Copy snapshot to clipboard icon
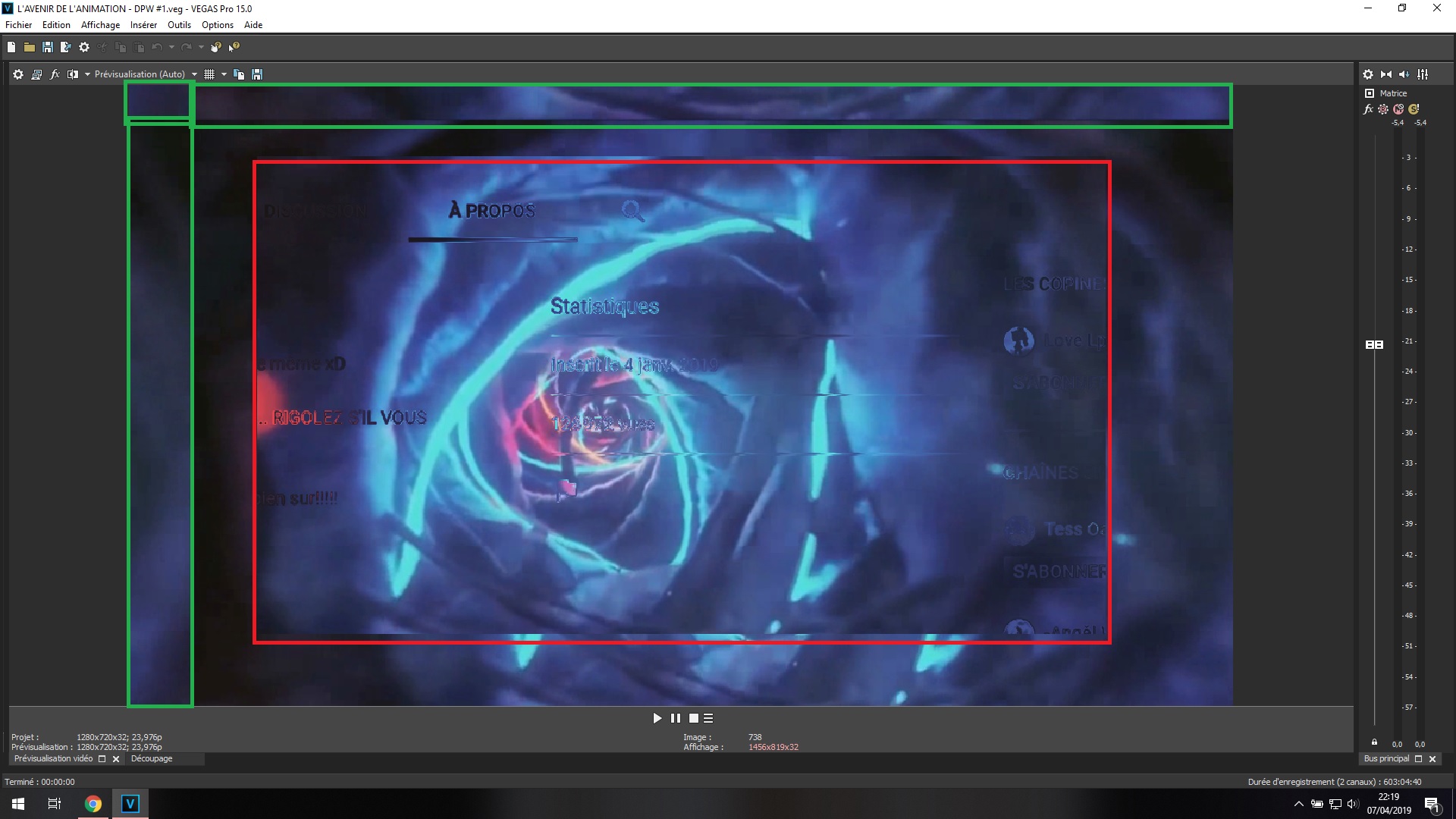Viewport: 1456px width, 819px height. click(x=239, y=74)
